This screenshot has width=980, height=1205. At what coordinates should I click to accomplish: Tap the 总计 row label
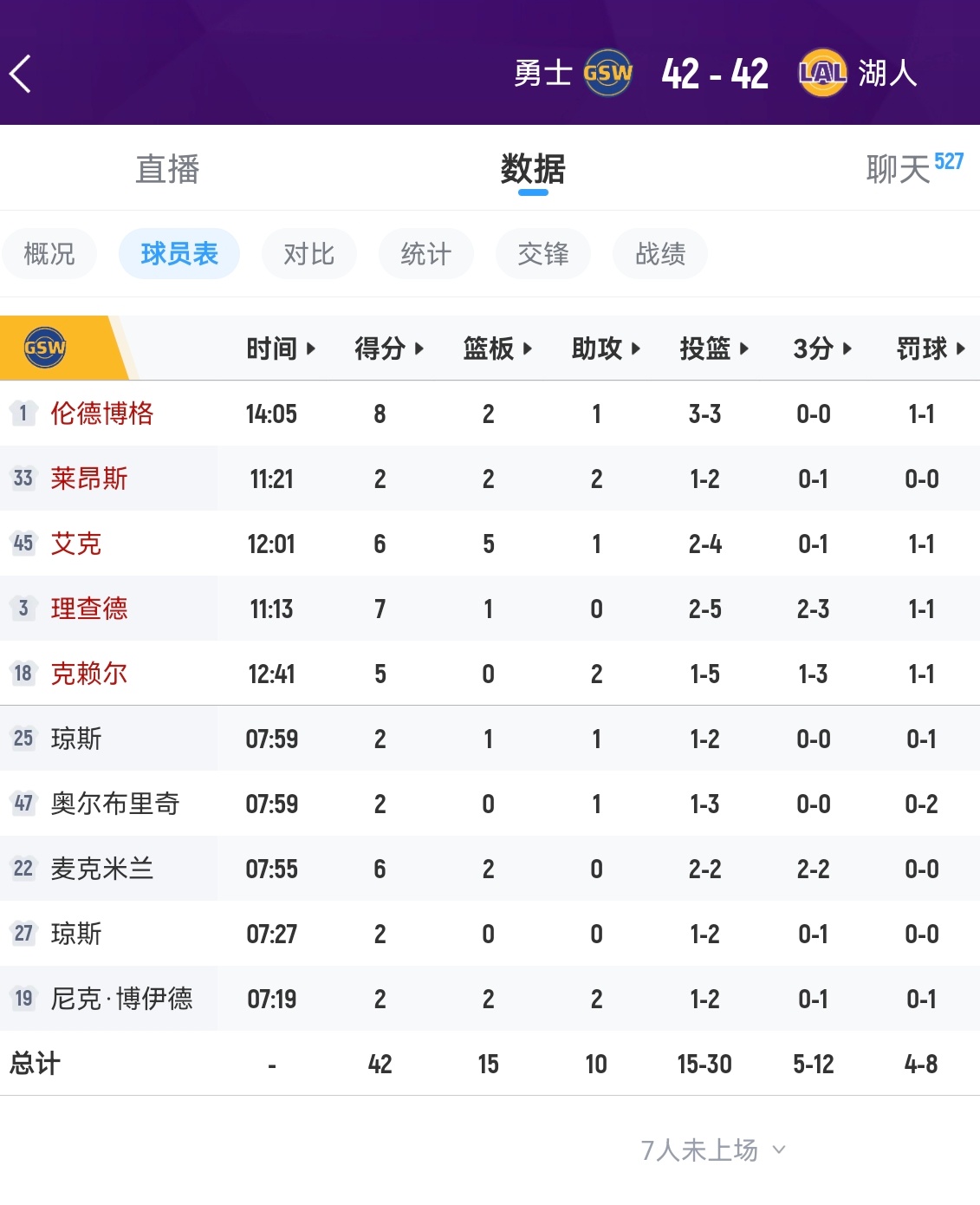coord(35,1064)
